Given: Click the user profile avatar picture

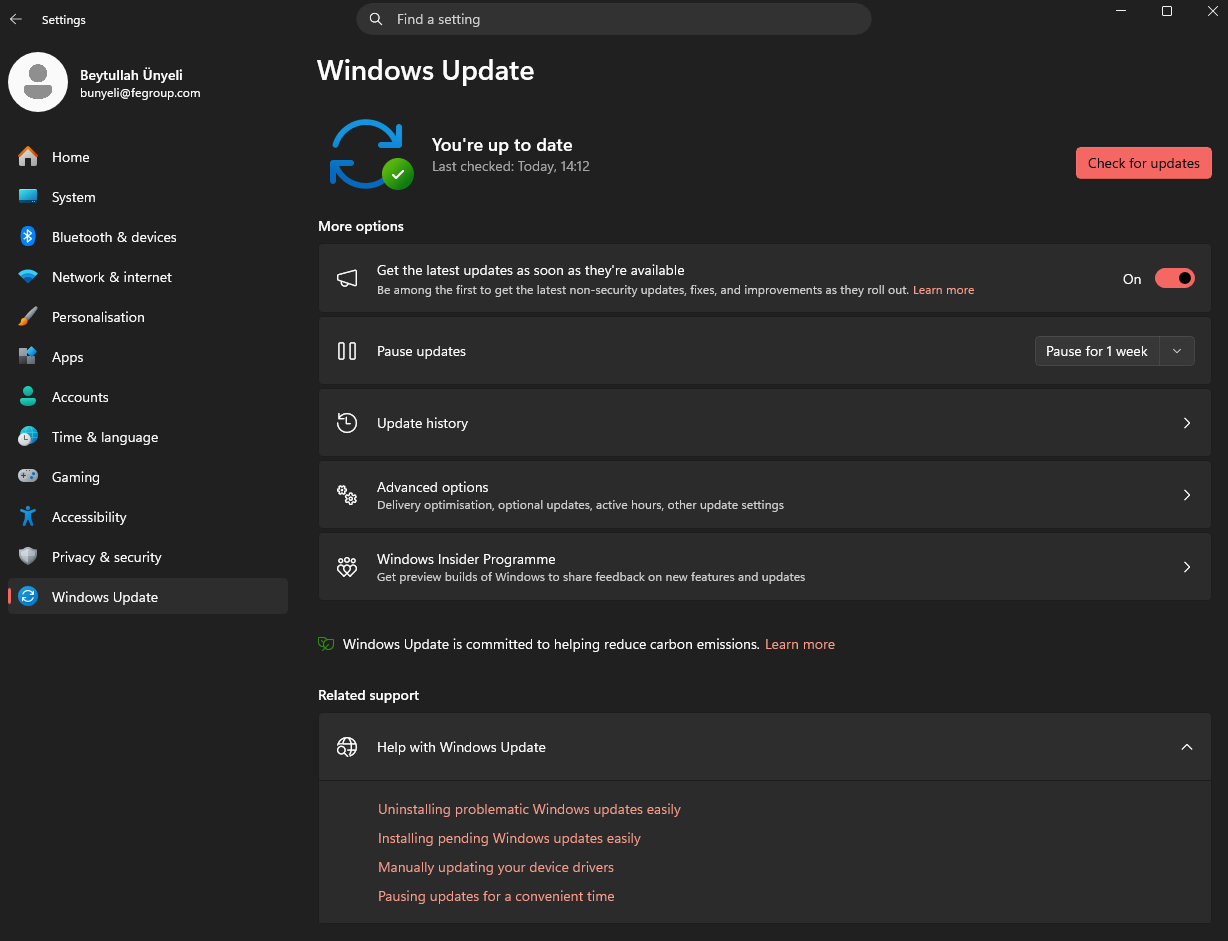Looking at the screenshot, I should (38, 82).
